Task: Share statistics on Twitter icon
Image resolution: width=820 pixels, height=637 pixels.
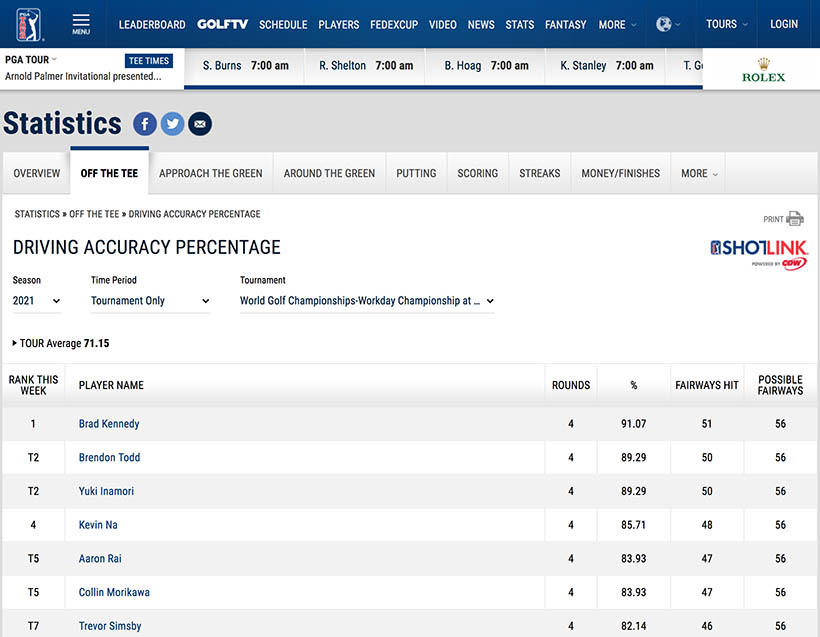Action: (172, 124)
